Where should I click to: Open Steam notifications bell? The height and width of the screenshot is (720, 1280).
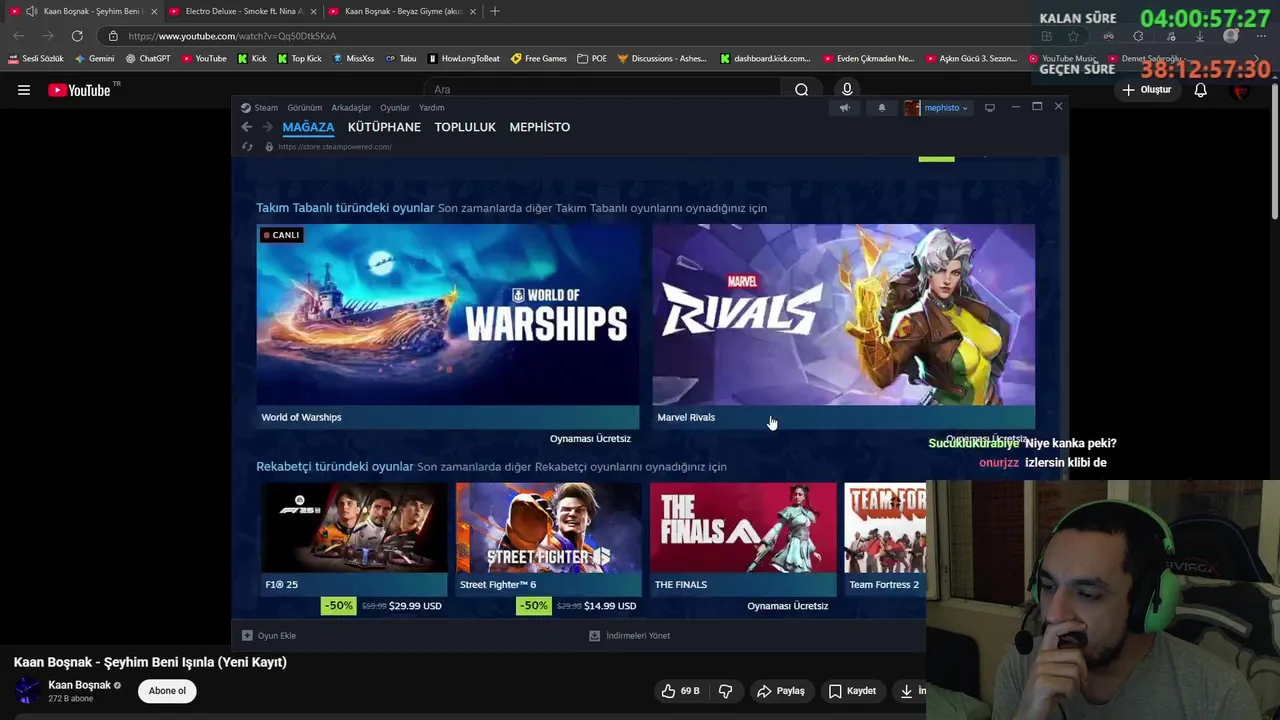[x=881, y=108]
